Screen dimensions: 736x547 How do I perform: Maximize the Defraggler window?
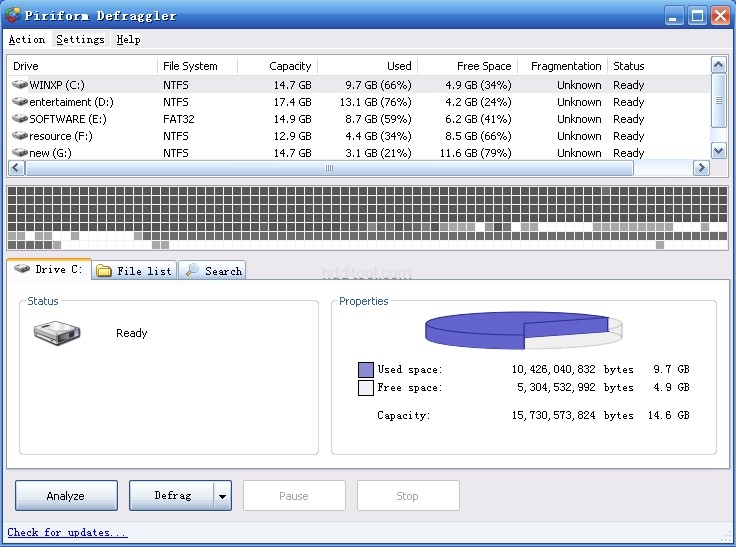tap(697, 15)
